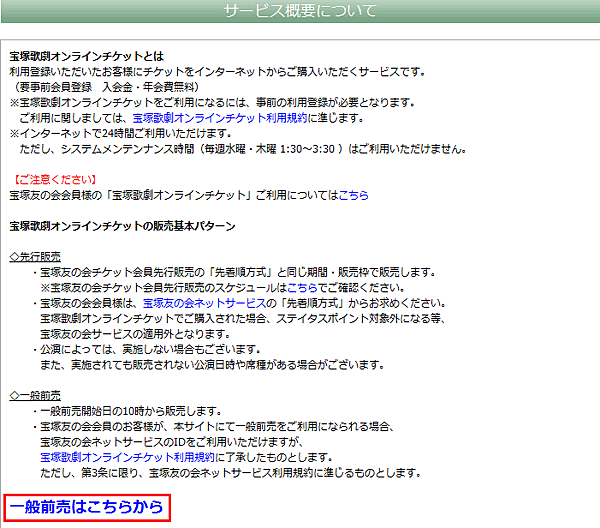This screenshot has height=528, width=600.
Task: Click the こちら link after ご利用については
Action: coord(354,196)
